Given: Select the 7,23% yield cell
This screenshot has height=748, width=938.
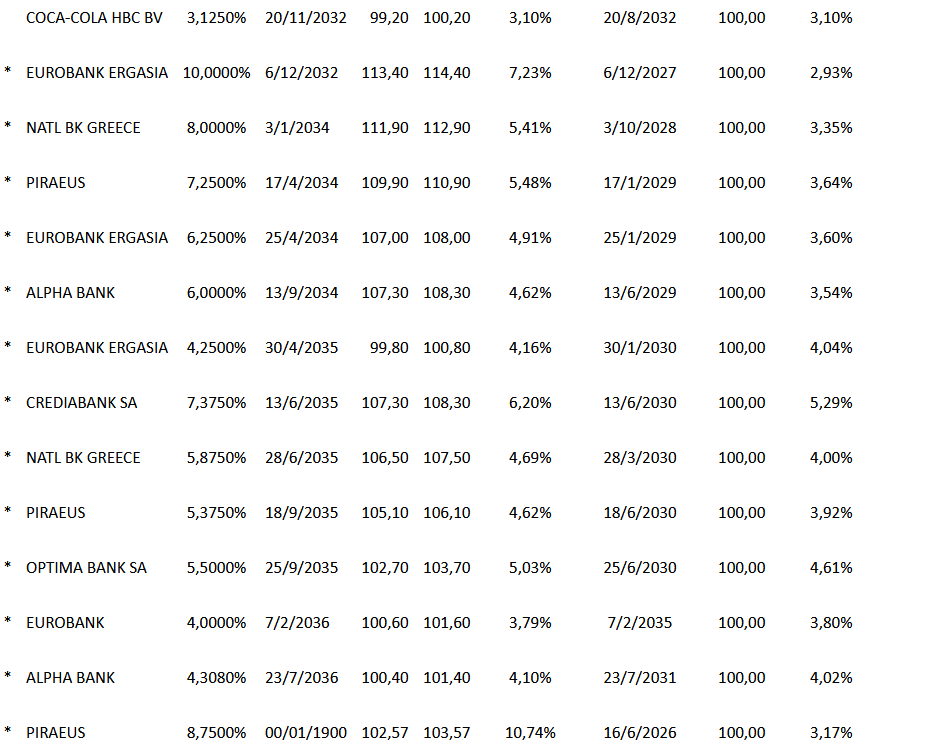Looking at the screenshot, I should click(530, 73).
